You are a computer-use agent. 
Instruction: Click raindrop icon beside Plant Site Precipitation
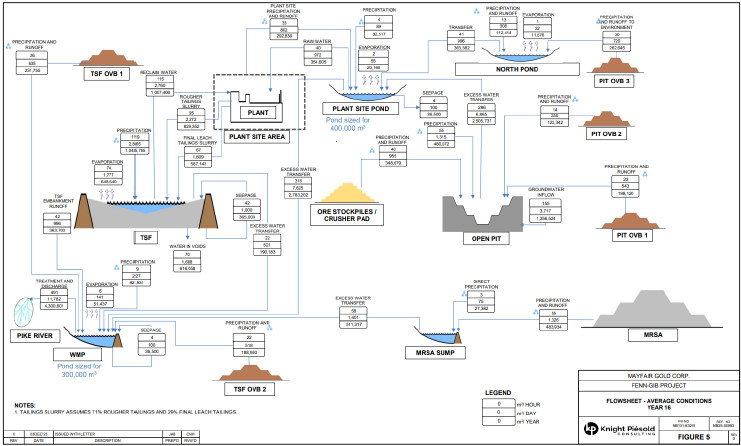click(263, 21)
